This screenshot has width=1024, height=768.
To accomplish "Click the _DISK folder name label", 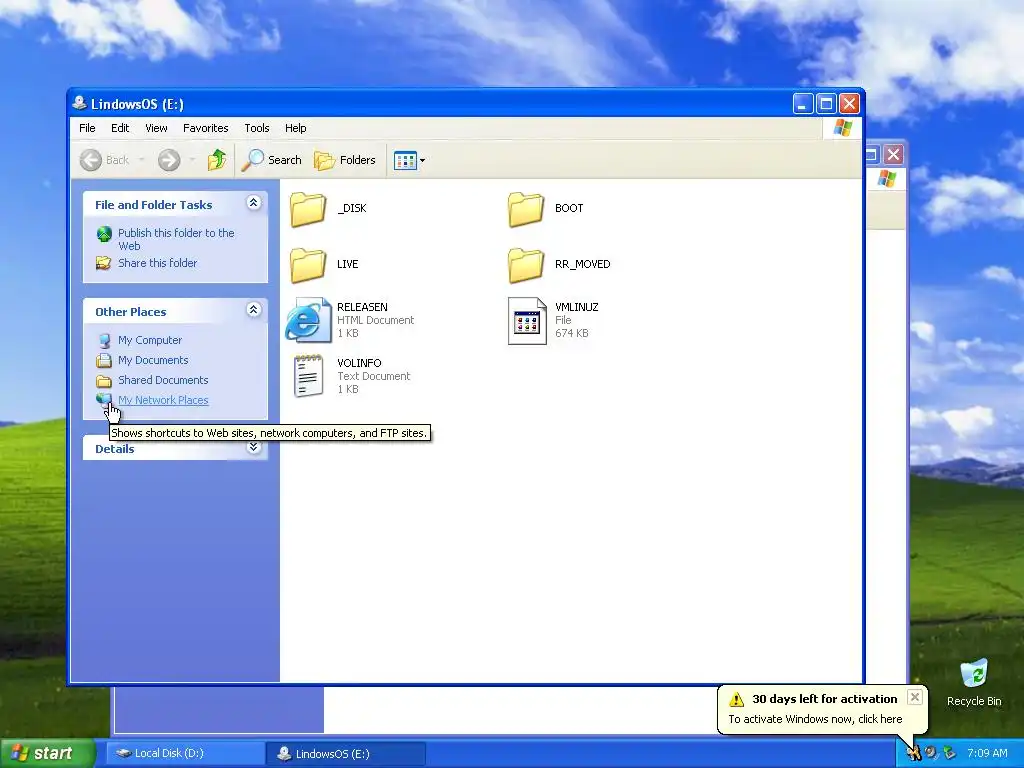I will point(352,208).
